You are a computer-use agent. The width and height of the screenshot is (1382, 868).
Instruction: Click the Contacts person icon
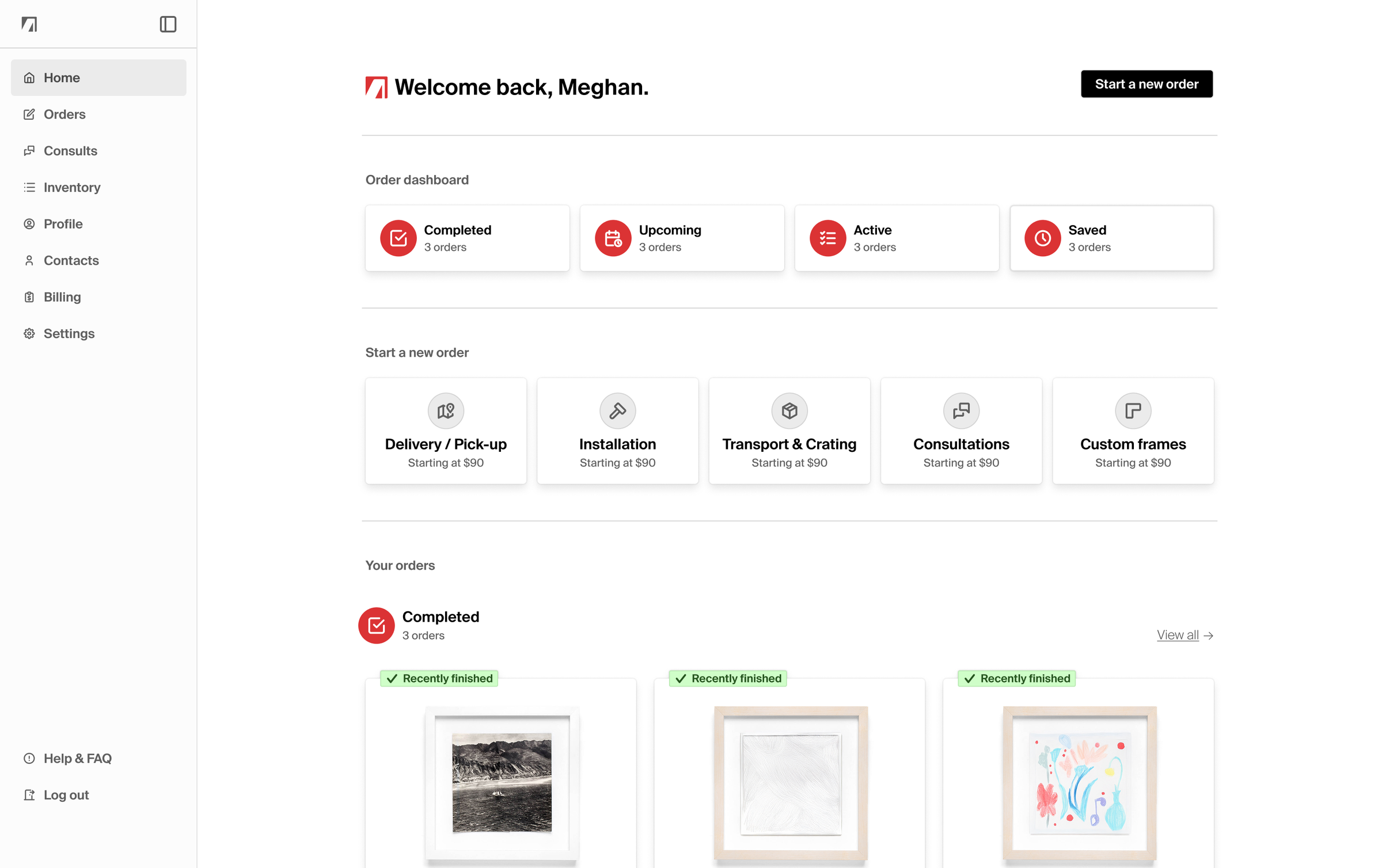tap(29, 260)
